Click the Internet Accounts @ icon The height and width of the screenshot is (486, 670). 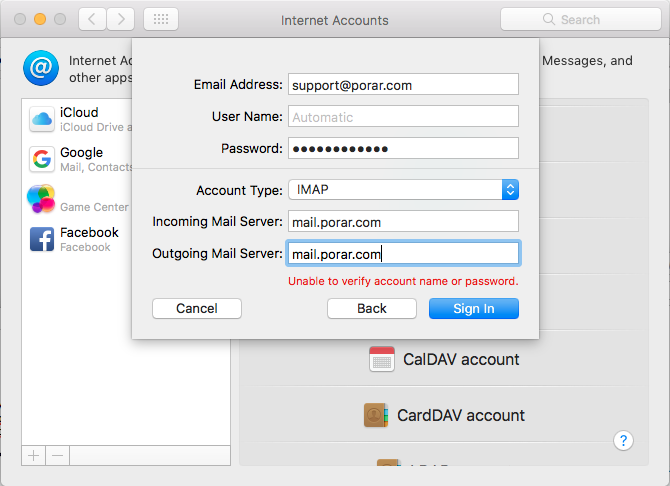point(40,68)
